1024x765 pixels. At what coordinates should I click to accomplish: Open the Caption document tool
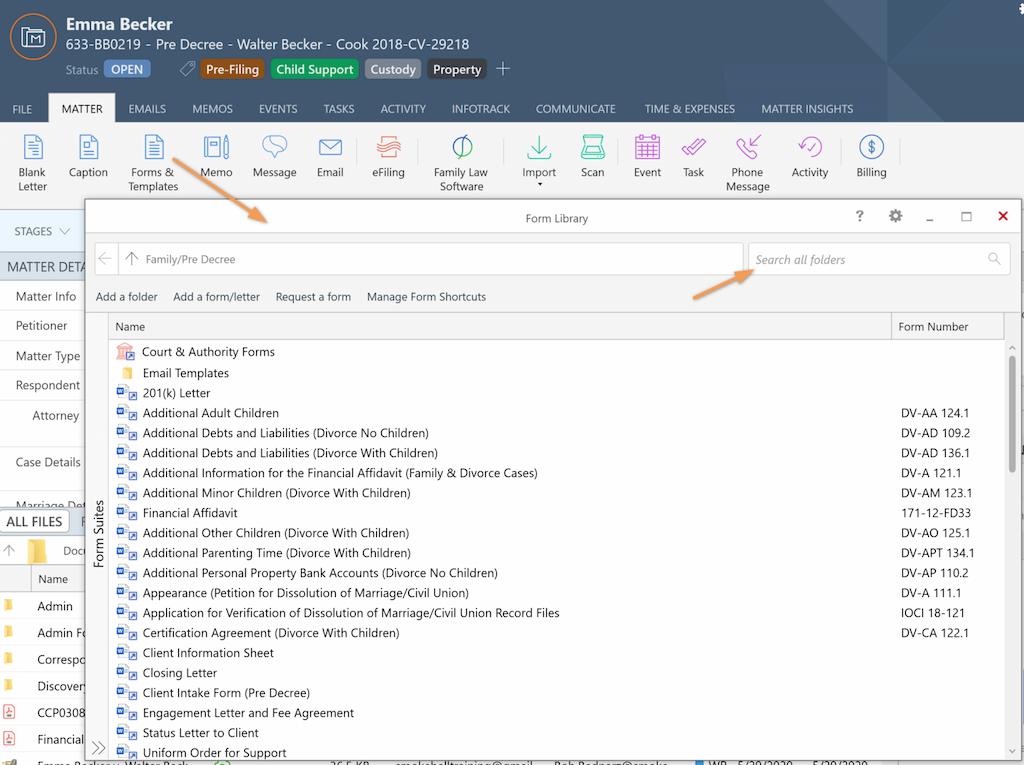tap(88, 156)
